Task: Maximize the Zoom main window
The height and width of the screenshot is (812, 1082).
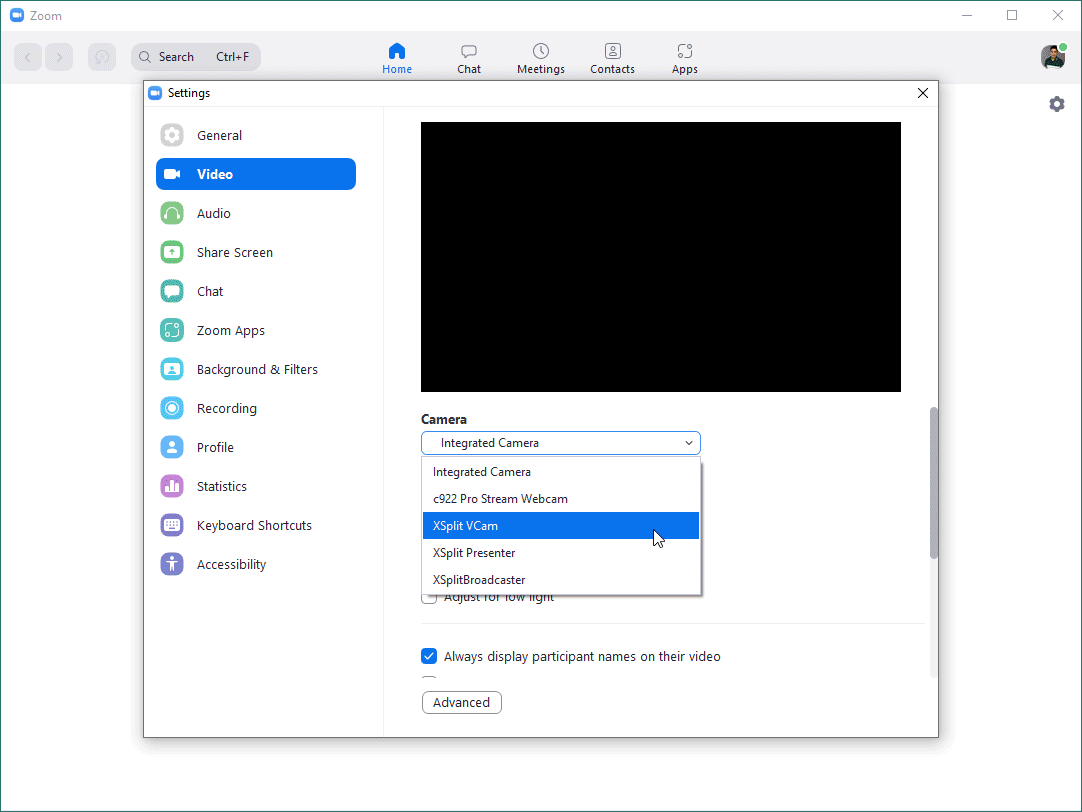Action: click(x=1012, y=15)
